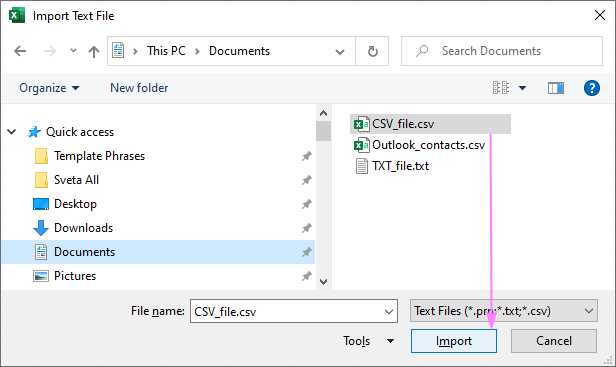Collapse the Quick access tree node
Screen dimensions: 616x367
[x=12, y=132]
